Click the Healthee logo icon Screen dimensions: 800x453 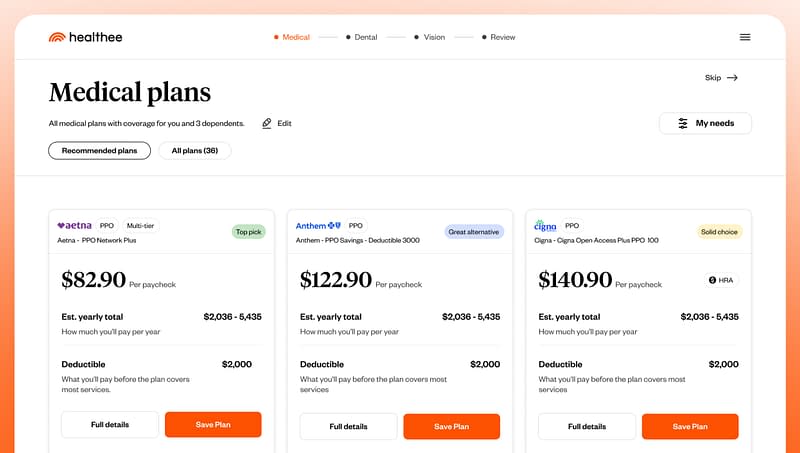57,37
